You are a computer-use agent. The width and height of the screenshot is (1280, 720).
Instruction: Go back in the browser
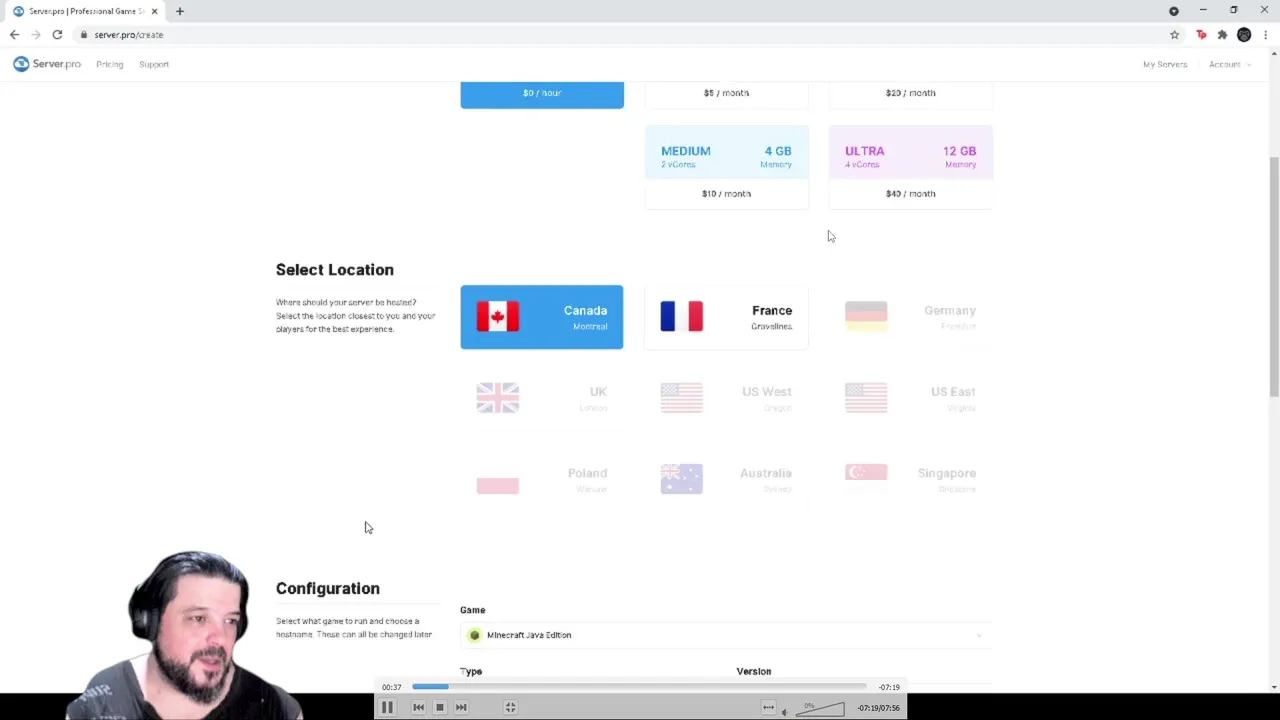coord(14,35)
